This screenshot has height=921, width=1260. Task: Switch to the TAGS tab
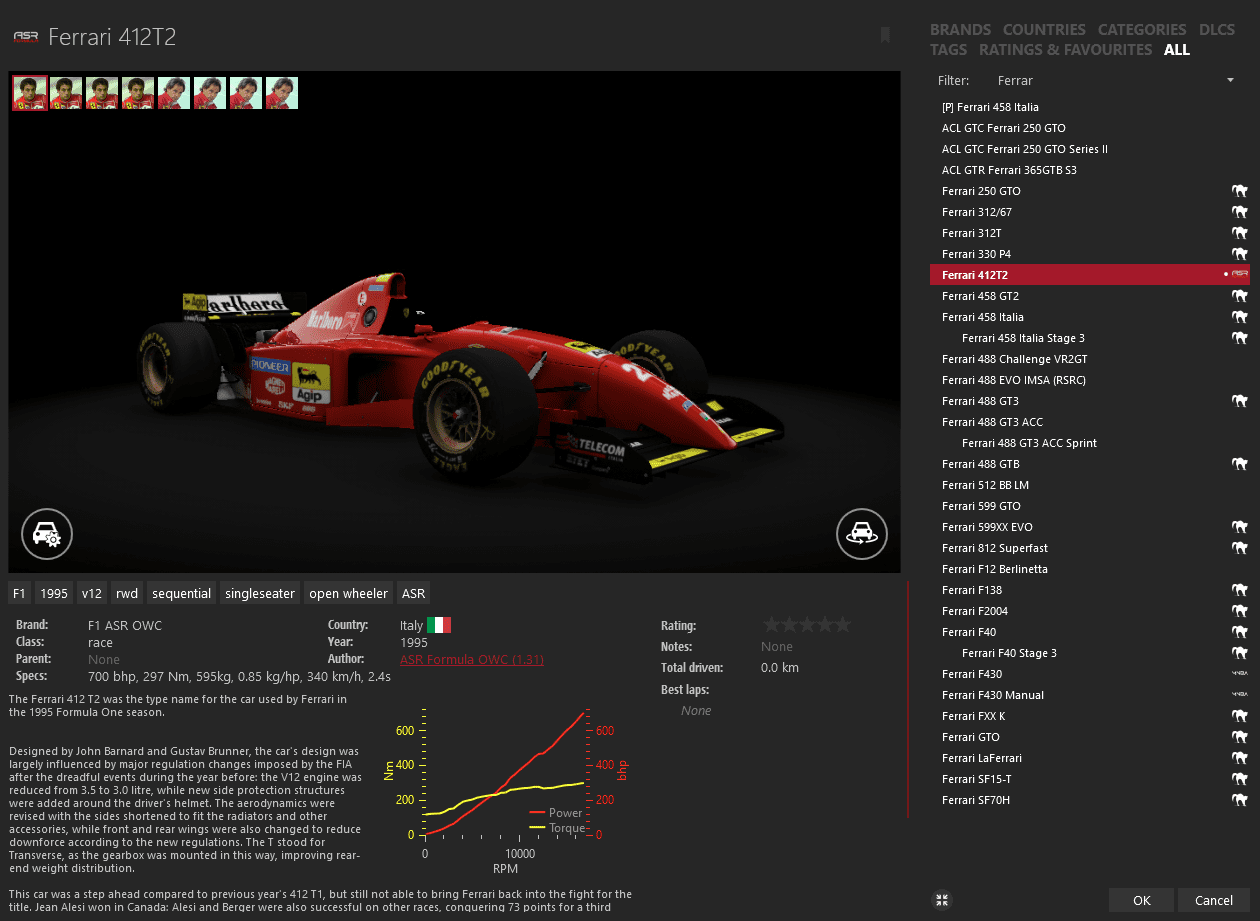click(948, 50)
